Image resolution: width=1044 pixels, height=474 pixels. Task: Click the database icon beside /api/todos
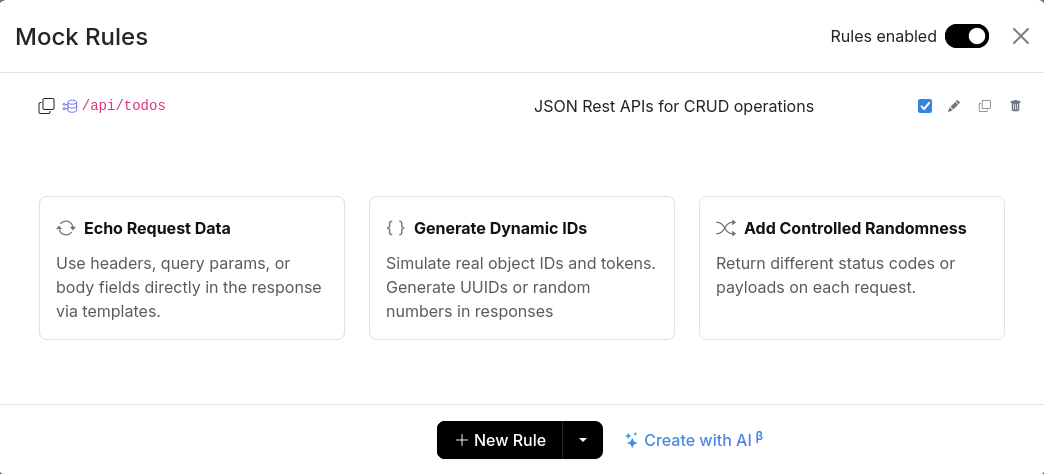pyautogui.click(x=70, y=106)
